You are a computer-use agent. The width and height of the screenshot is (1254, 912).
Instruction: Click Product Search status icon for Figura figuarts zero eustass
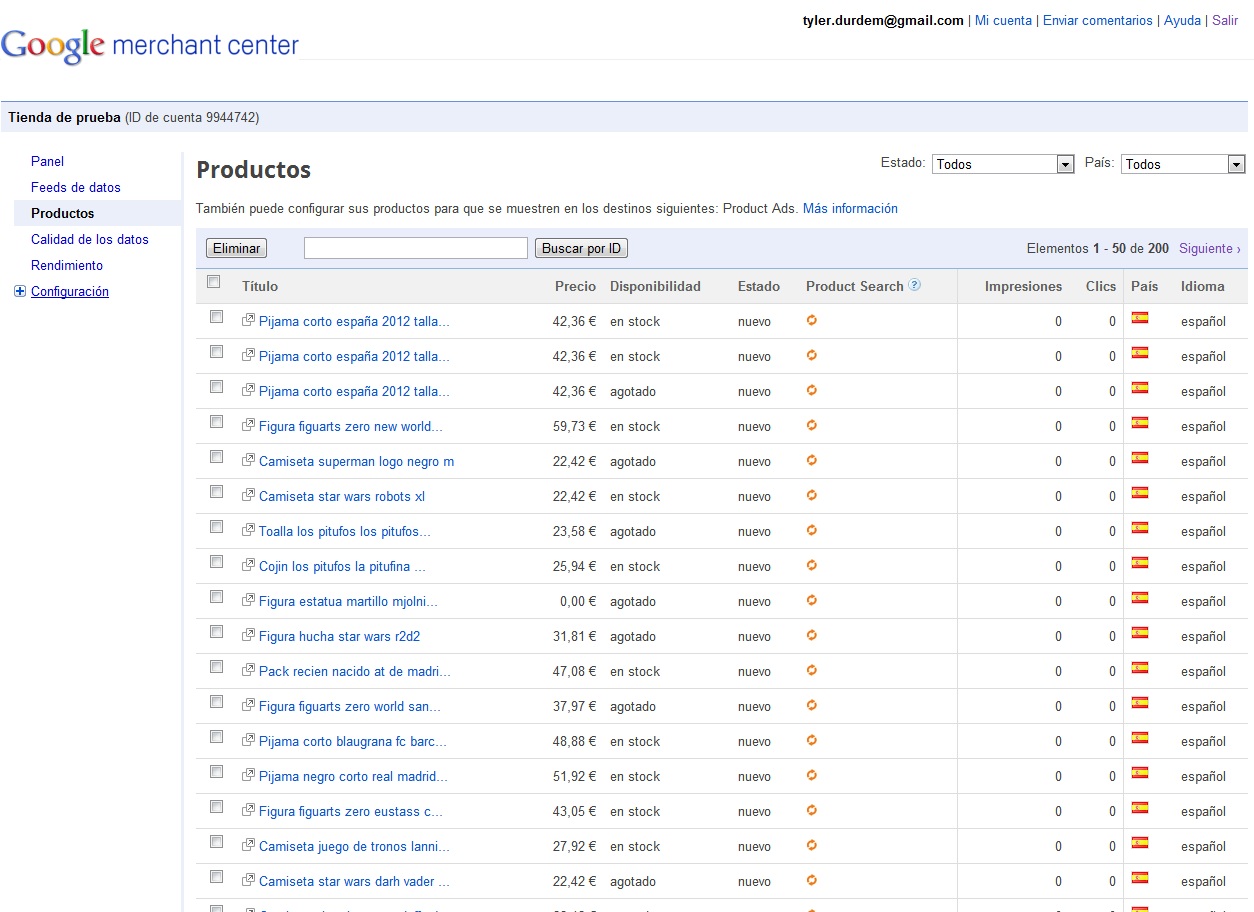(812, 810)
